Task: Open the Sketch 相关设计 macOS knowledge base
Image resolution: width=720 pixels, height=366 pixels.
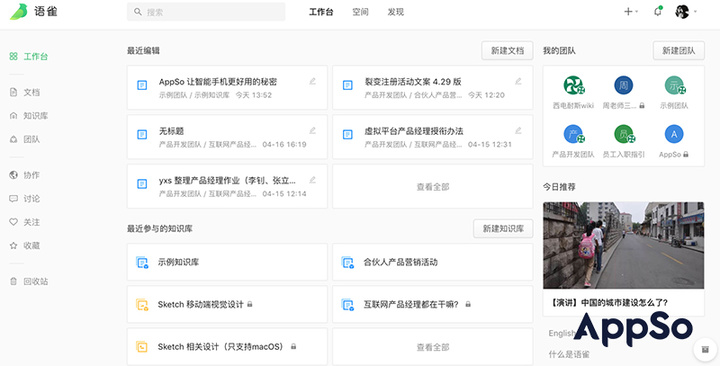Action: coord(227,347)
